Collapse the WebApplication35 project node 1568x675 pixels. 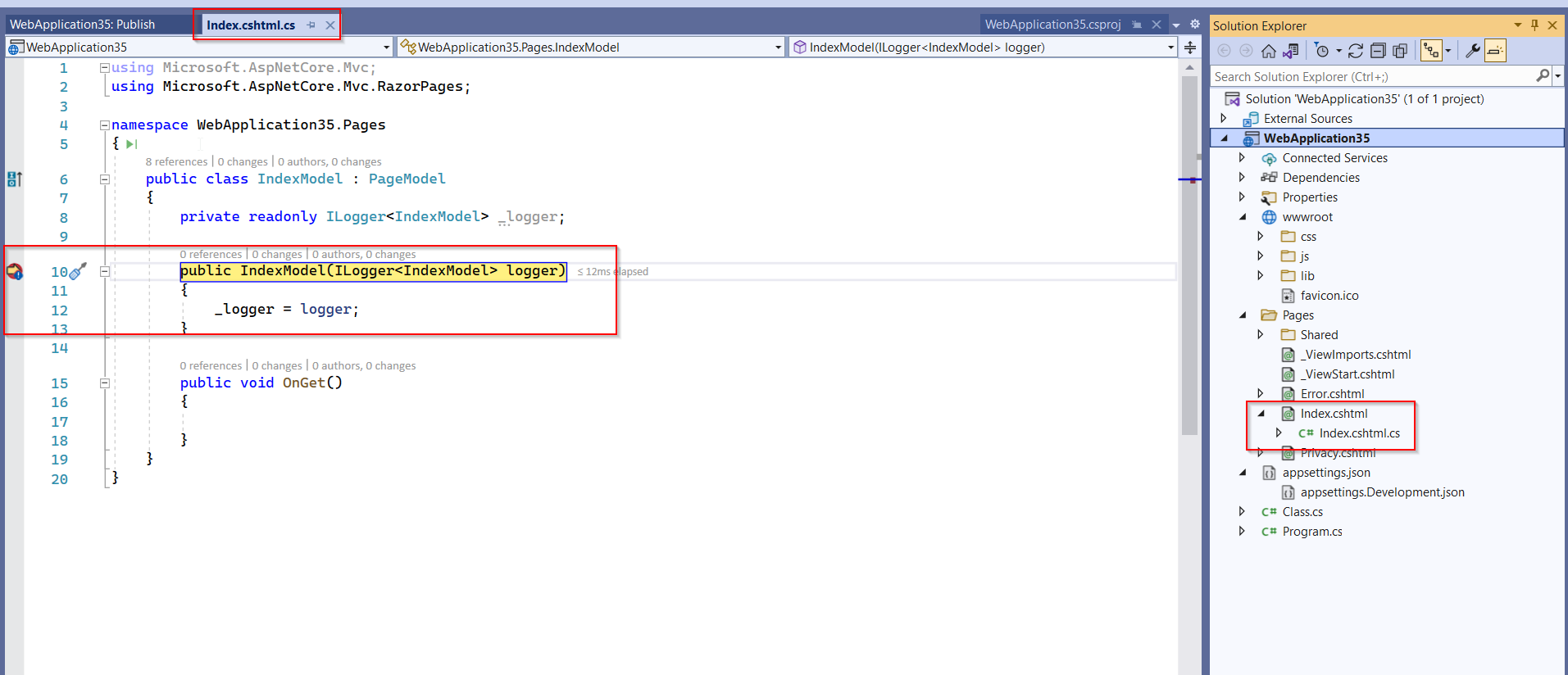pyautogui.click(x=1225, y=138)
